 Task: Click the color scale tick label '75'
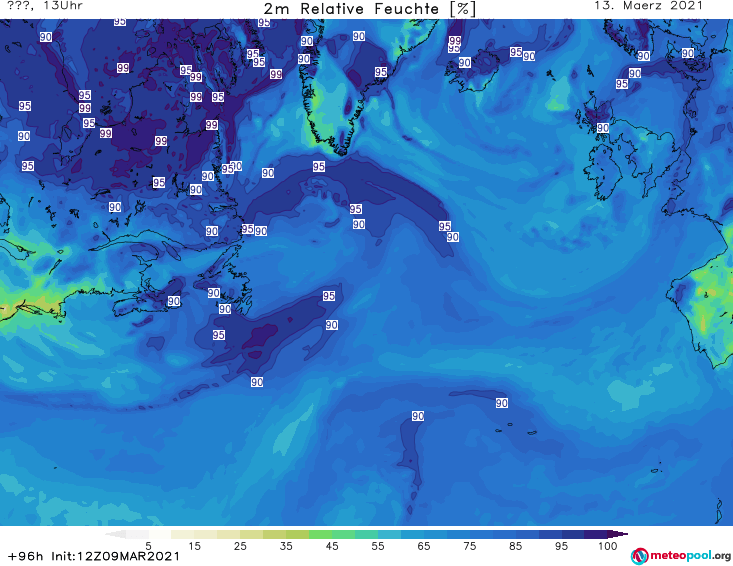[x=469, y=546]
